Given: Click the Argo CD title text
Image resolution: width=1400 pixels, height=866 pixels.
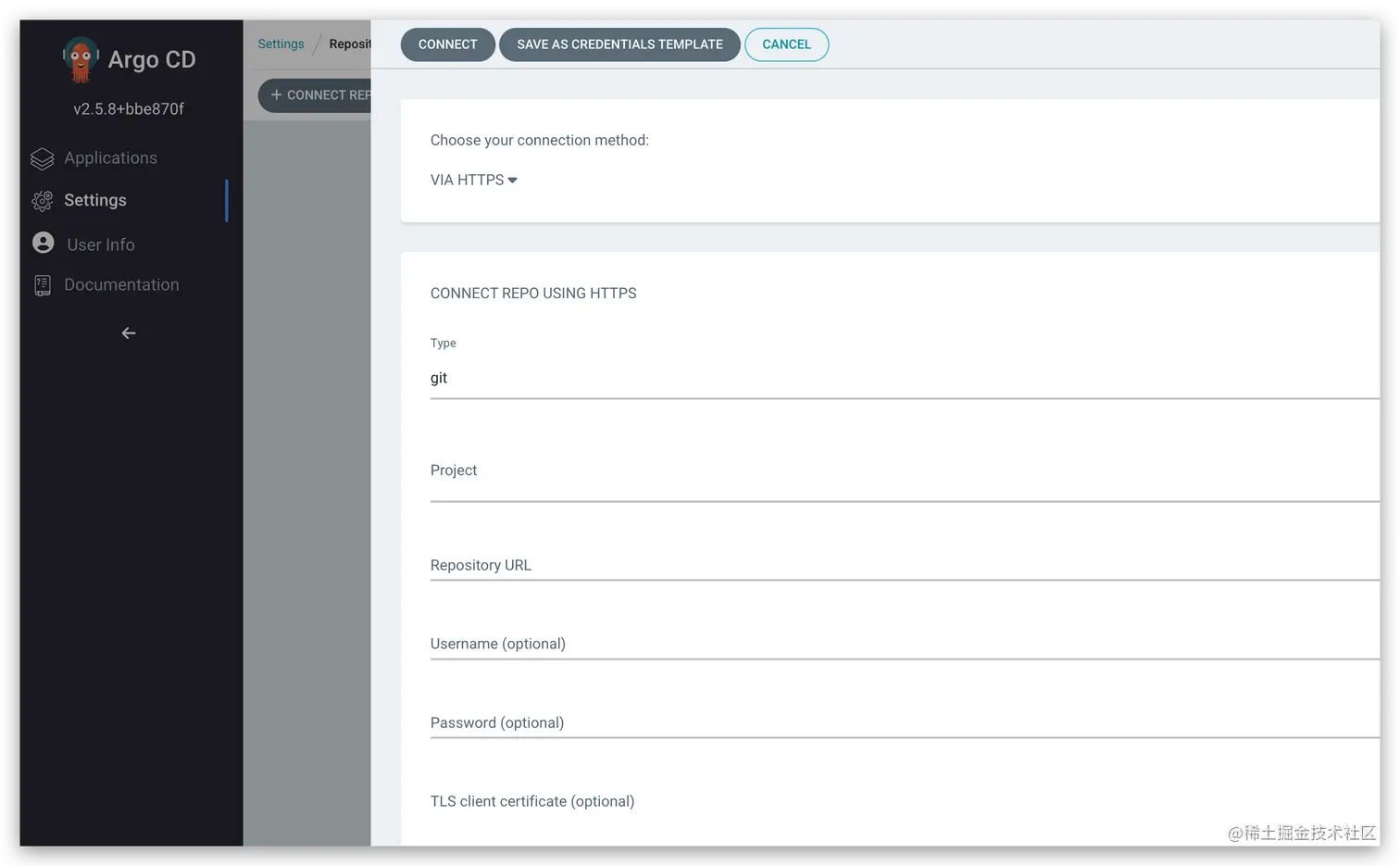Looking at the screenshot, I should tap(152, 59).
